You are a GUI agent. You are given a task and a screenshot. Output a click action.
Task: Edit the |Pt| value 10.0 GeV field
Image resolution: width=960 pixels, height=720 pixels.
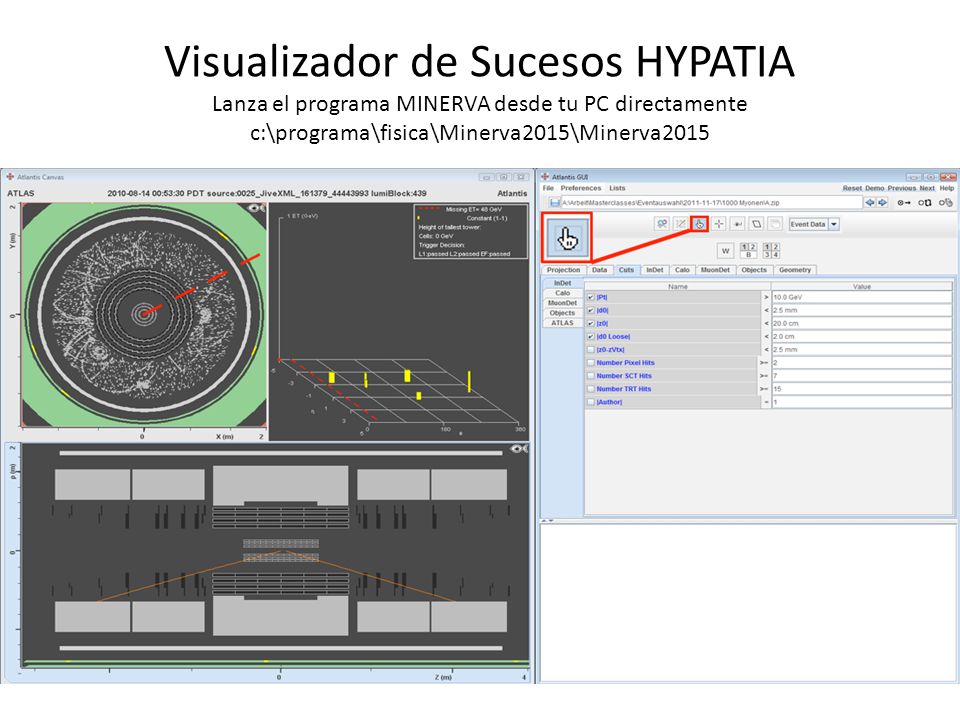861,298
